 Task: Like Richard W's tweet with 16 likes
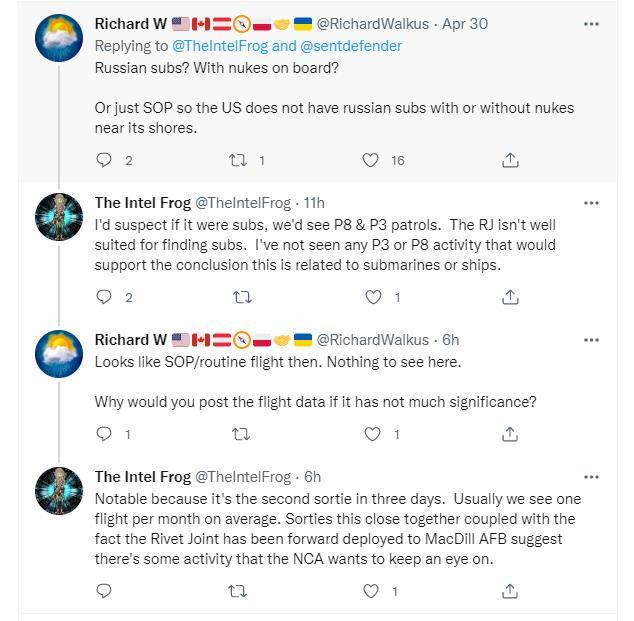[x=371, y=160]
